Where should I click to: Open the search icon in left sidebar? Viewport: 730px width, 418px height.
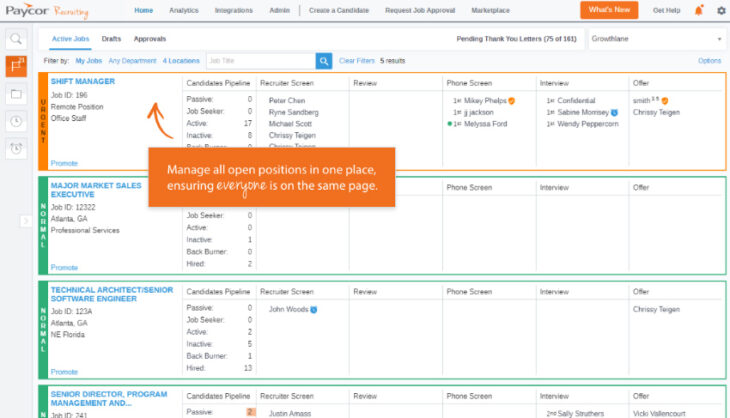pos(16,39)
